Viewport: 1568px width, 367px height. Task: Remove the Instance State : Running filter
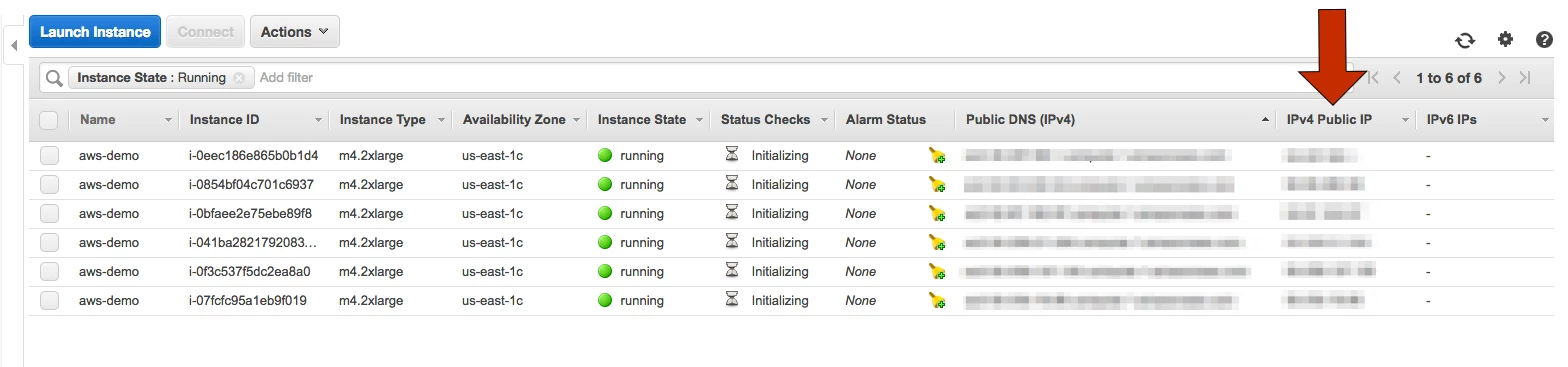pyautogui.click(x=238, y=77)
